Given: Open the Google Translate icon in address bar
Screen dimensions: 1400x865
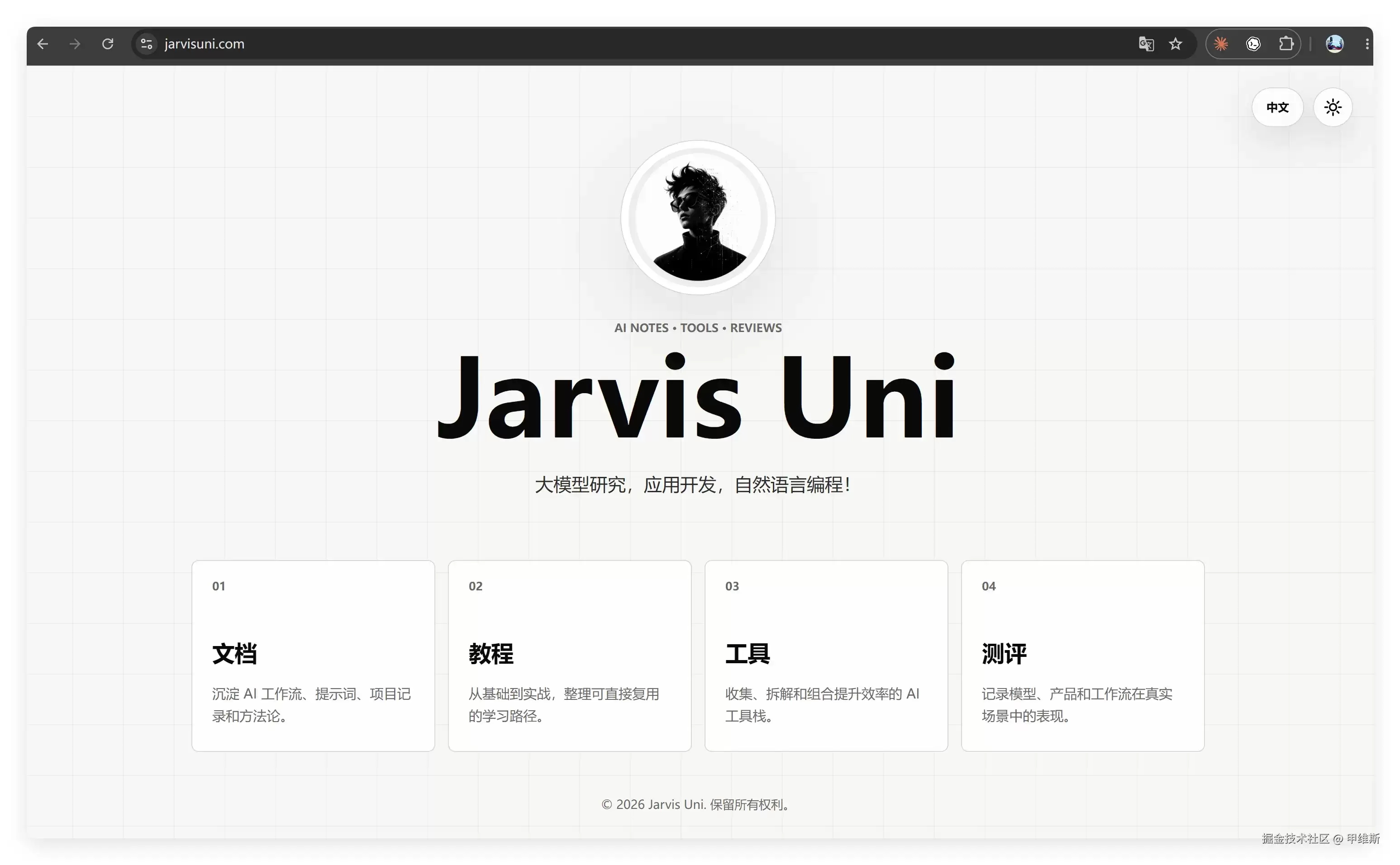Looking at the screenshot, I should (x=1146, y=44).
